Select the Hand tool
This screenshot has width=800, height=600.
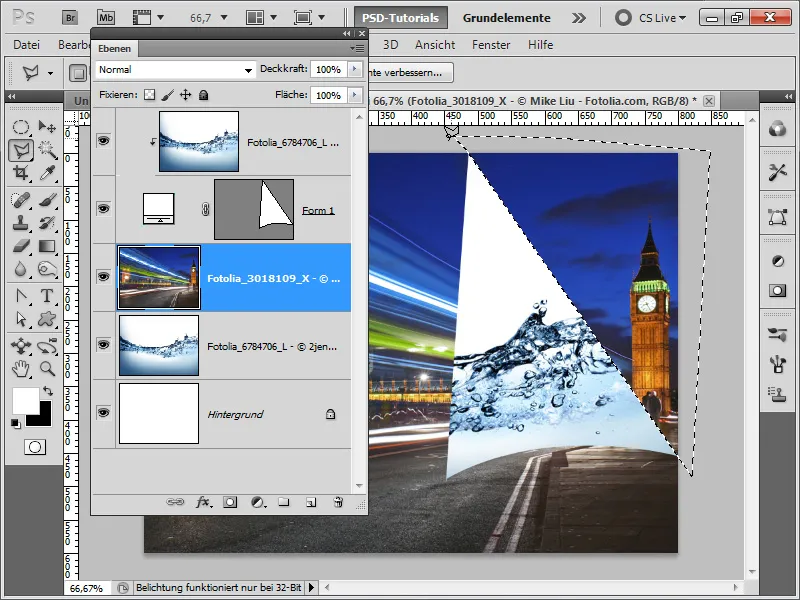pos(20,369)
